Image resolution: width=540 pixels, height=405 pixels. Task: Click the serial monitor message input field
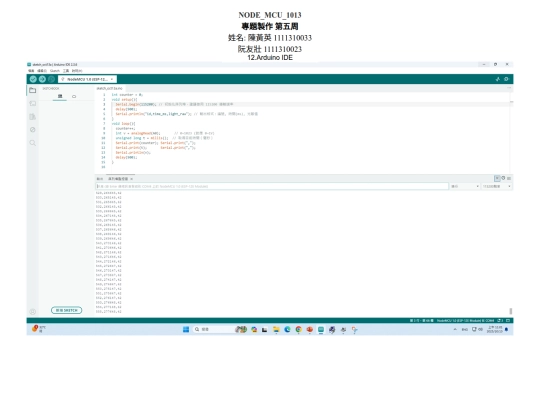pos(272,186)
